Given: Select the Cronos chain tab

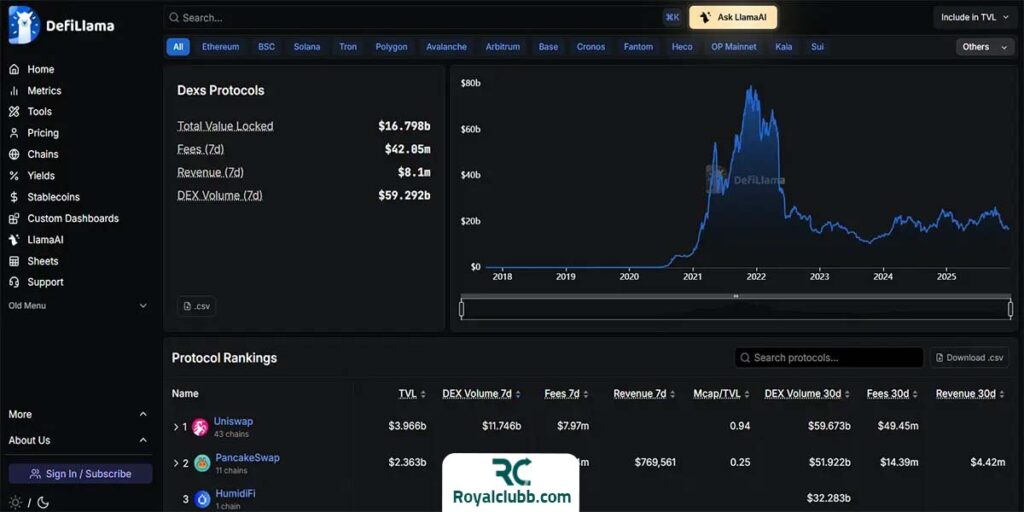Looking at the screenshot, I should (x=591, y=47).
